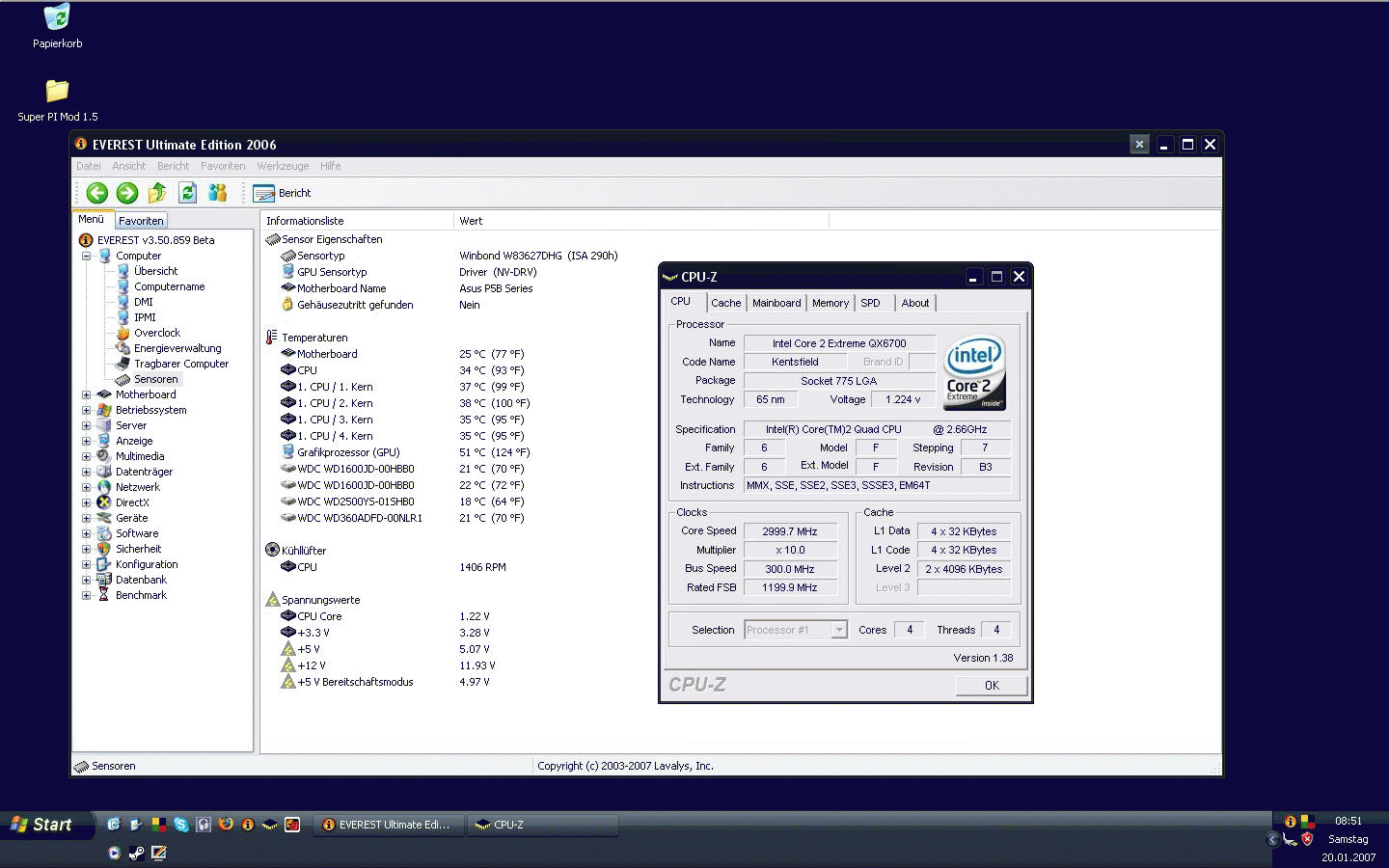The width and height of the screenshot is (1389, 868).
Task: Click the OK button in CPU-Z
Action: (x=992, y=686)
